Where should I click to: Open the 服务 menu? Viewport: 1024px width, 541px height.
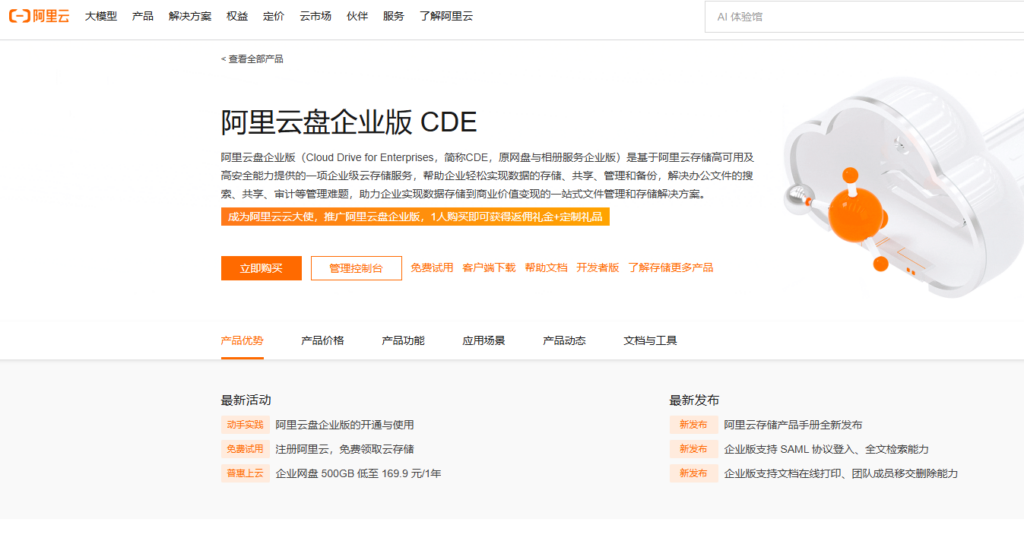coord(393,16)
